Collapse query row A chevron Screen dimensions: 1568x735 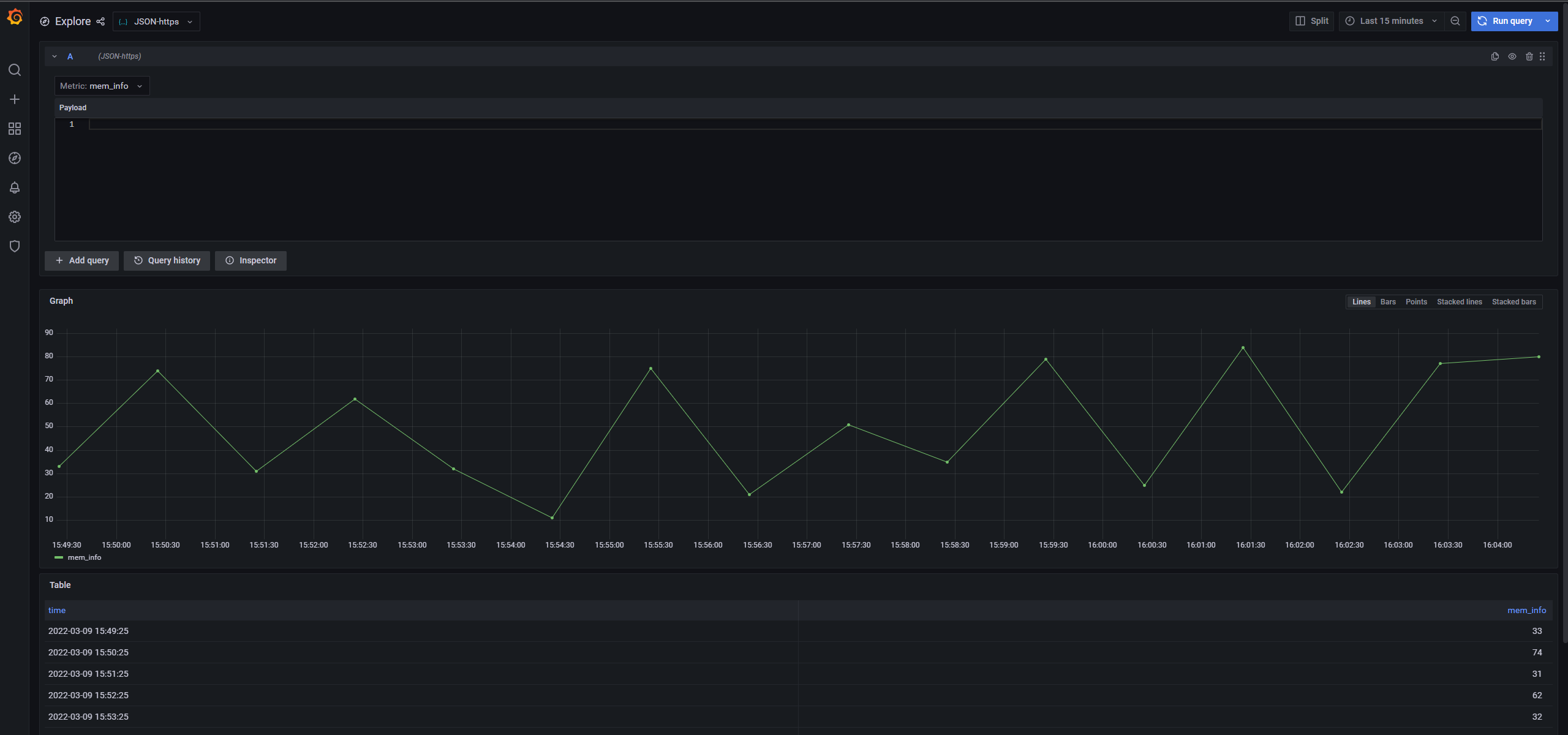pyautogui.click(x=55, y=56)
